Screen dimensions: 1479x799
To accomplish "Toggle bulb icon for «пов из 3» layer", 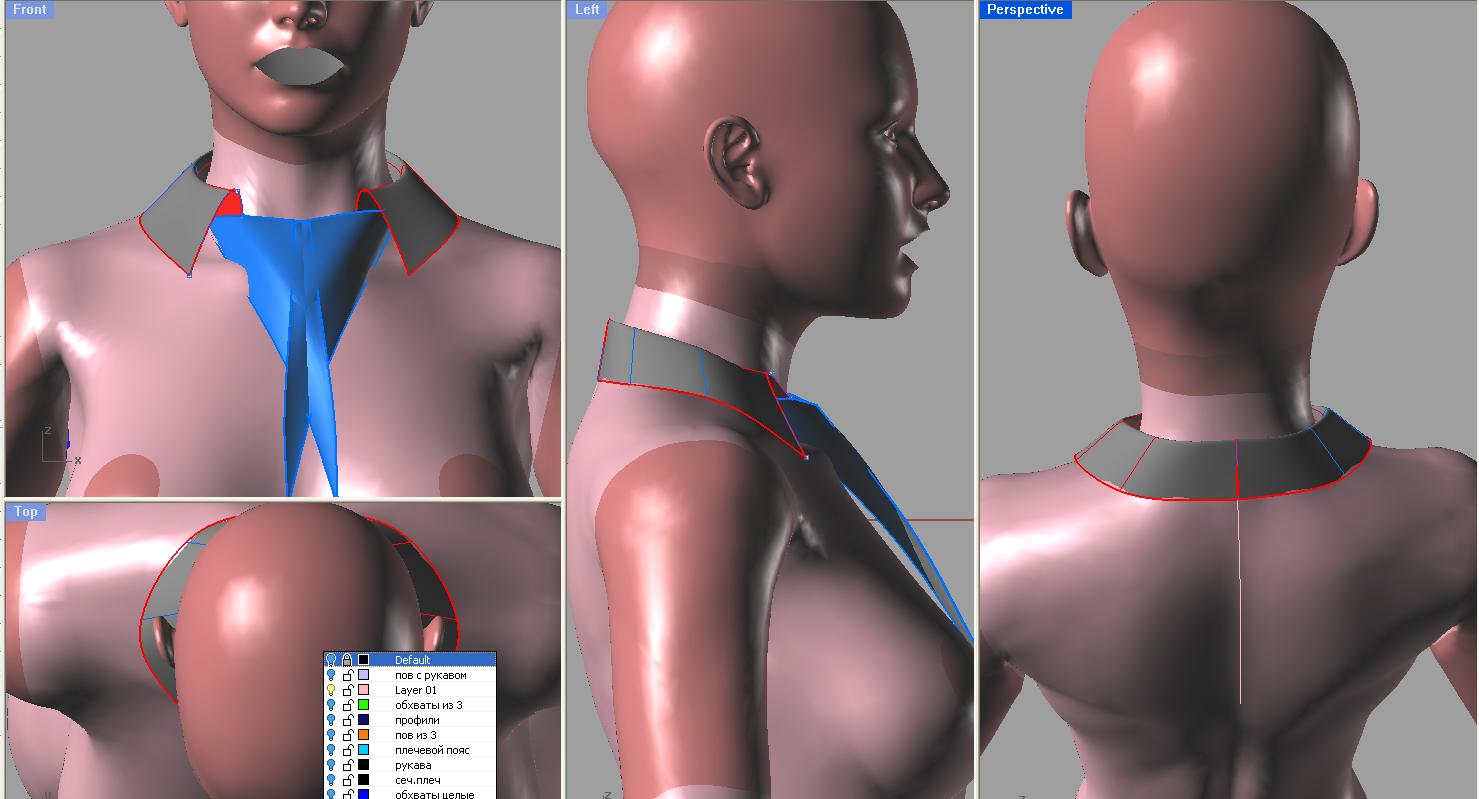I will coord(331,735).
